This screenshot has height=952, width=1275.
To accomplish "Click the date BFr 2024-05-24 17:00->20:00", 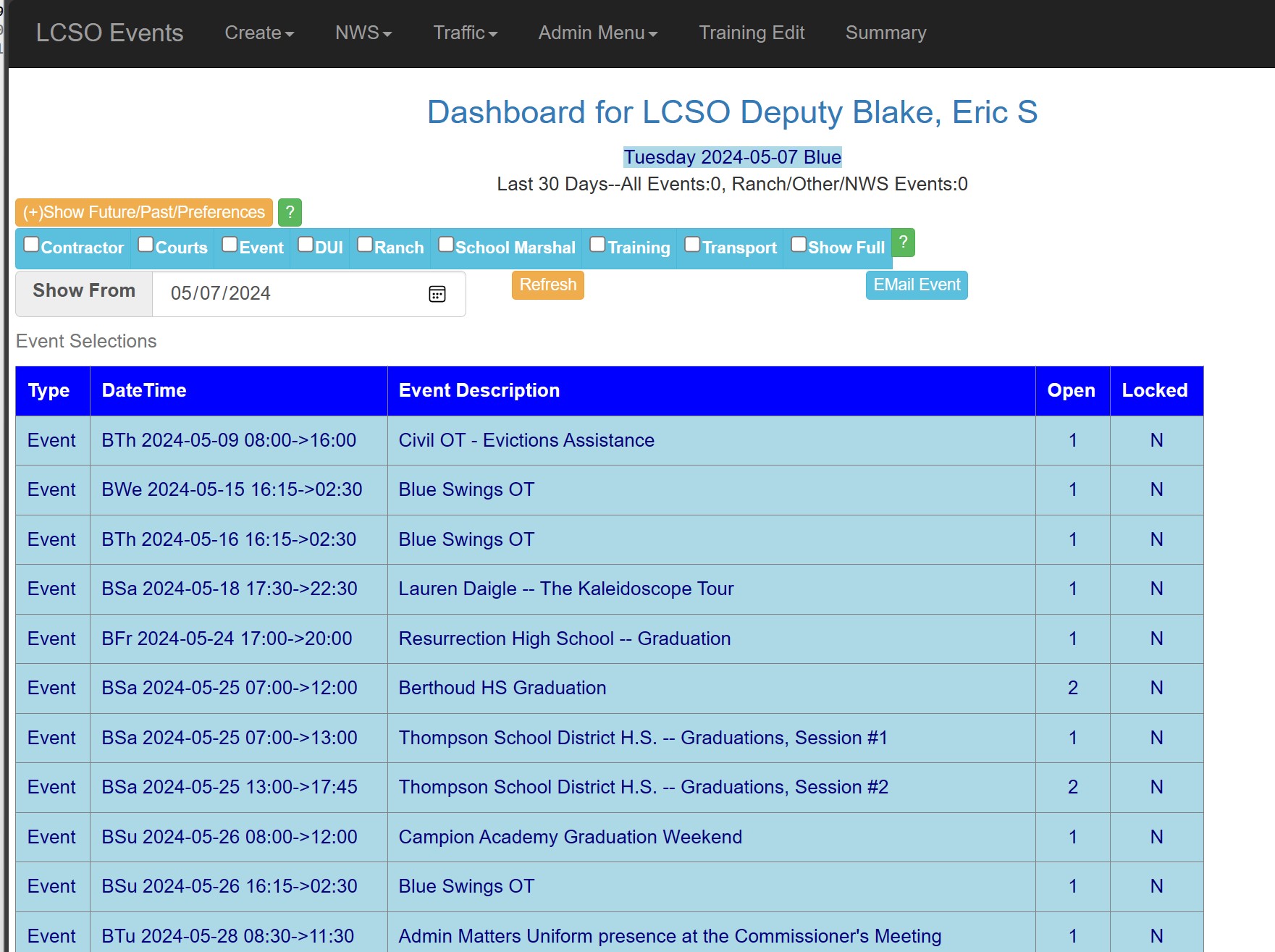I will pos(227,639).
